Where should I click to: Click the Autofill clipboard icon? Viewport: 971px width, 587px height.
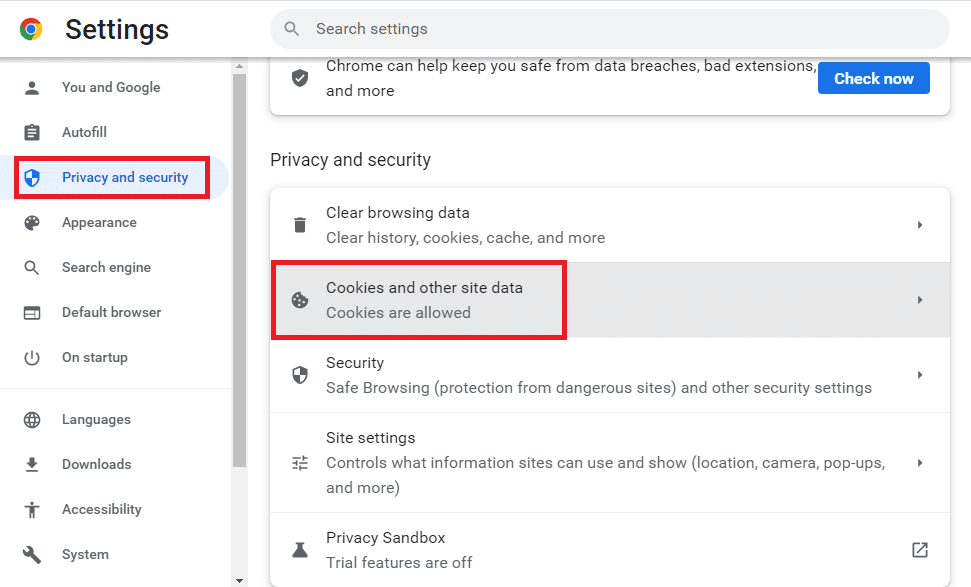coord(32,132)
